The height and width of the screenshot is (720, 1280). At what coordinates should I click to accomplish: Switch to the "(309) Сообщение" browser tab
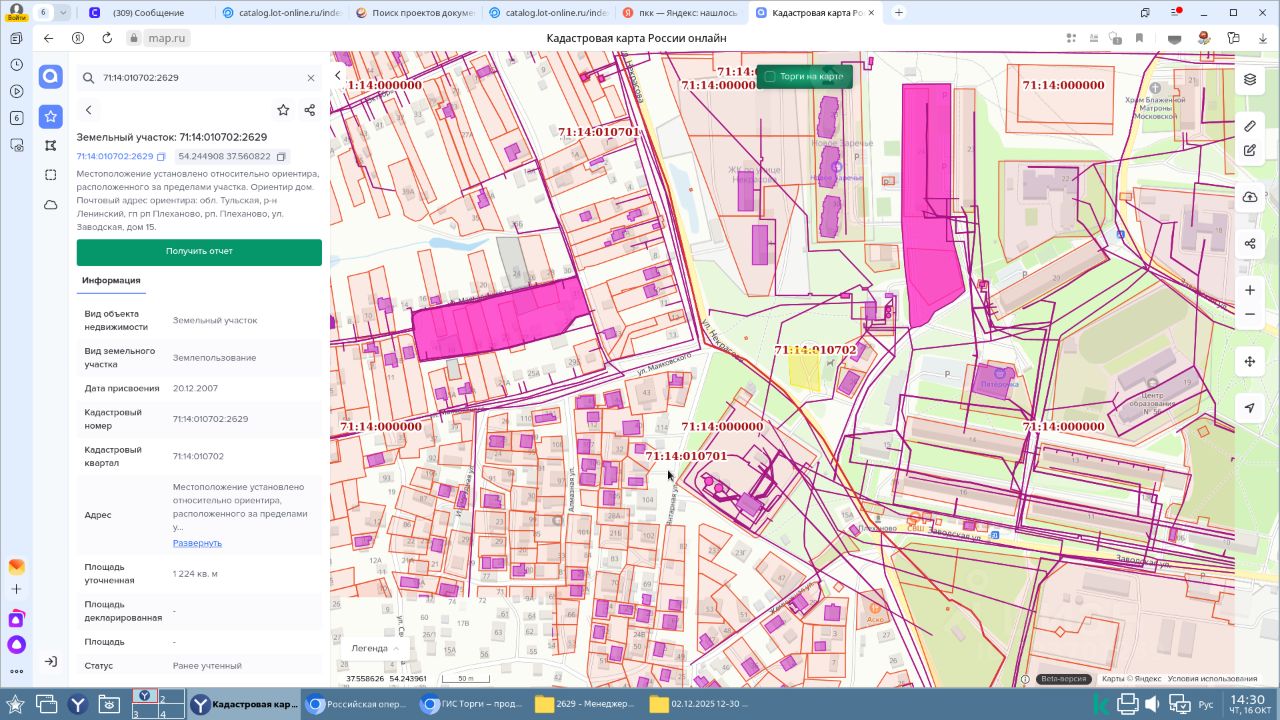coord(148,13)
